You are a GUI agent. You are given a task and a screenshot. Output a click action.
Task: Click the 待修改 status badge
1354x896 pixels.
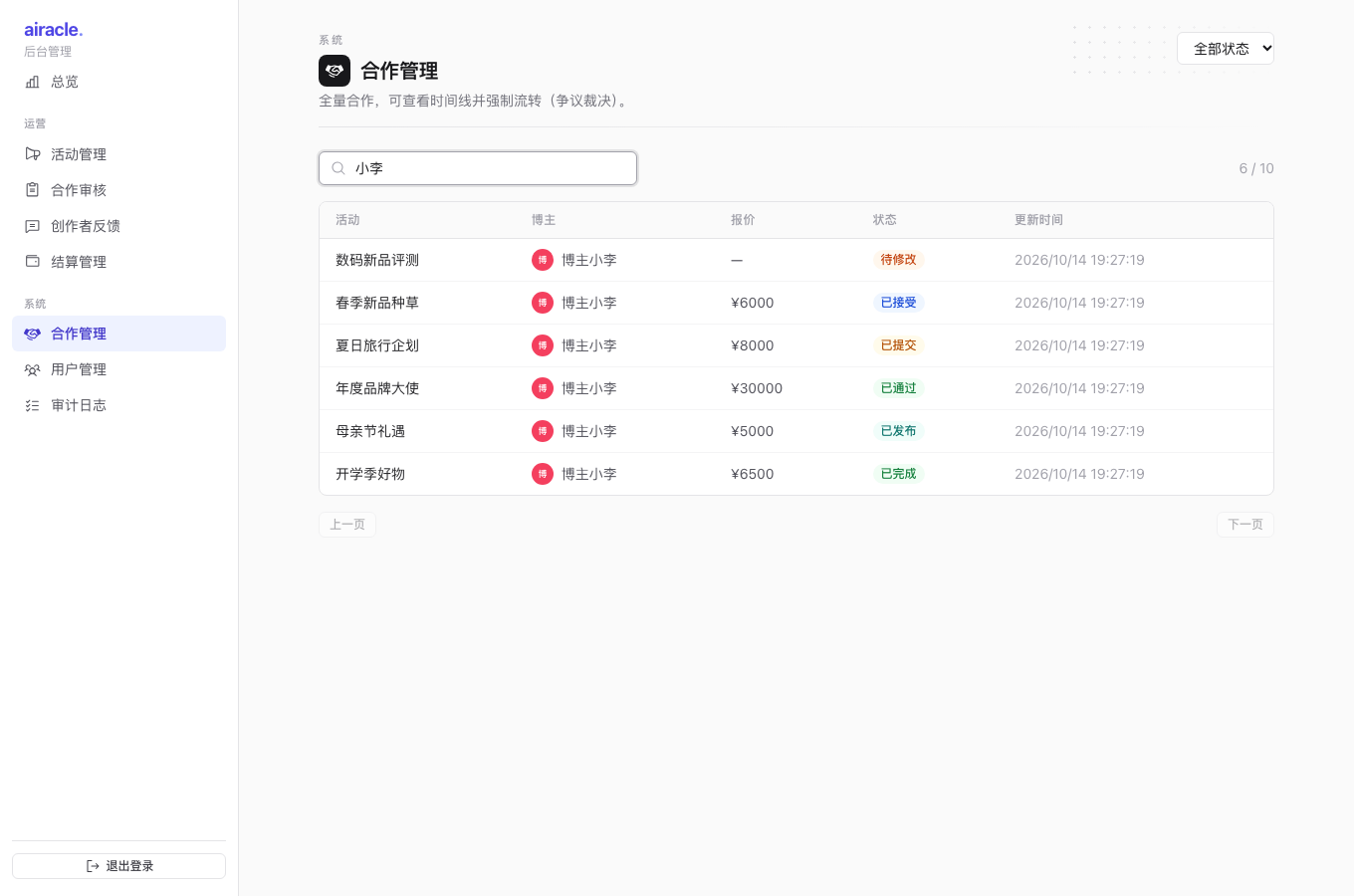[x=899, y=260]
